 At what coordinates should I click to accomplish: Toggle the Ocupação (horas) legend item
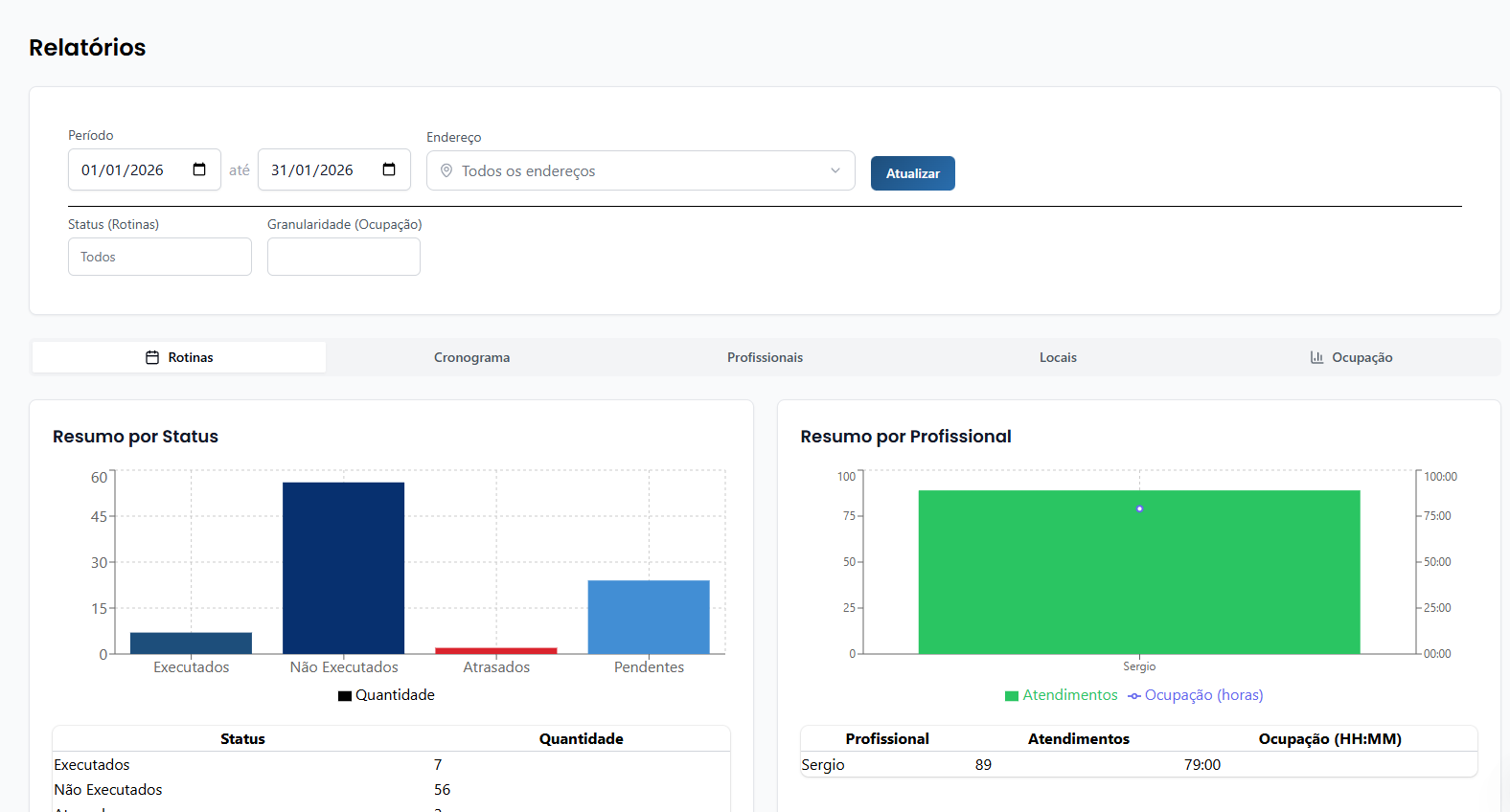pyautogui.click(x=1196, y=695)
